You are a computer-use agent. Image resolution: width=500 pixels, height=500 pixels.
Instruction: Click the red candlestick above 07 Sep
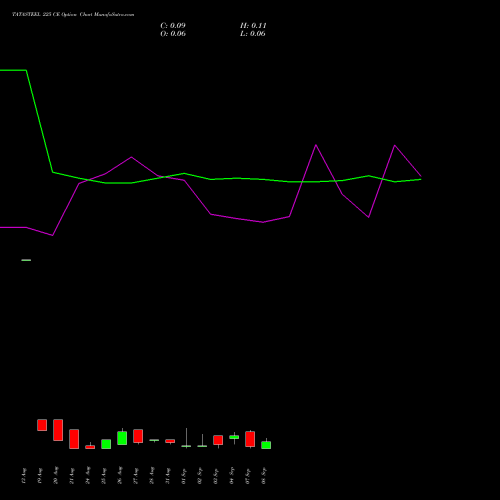coord(250,439)
